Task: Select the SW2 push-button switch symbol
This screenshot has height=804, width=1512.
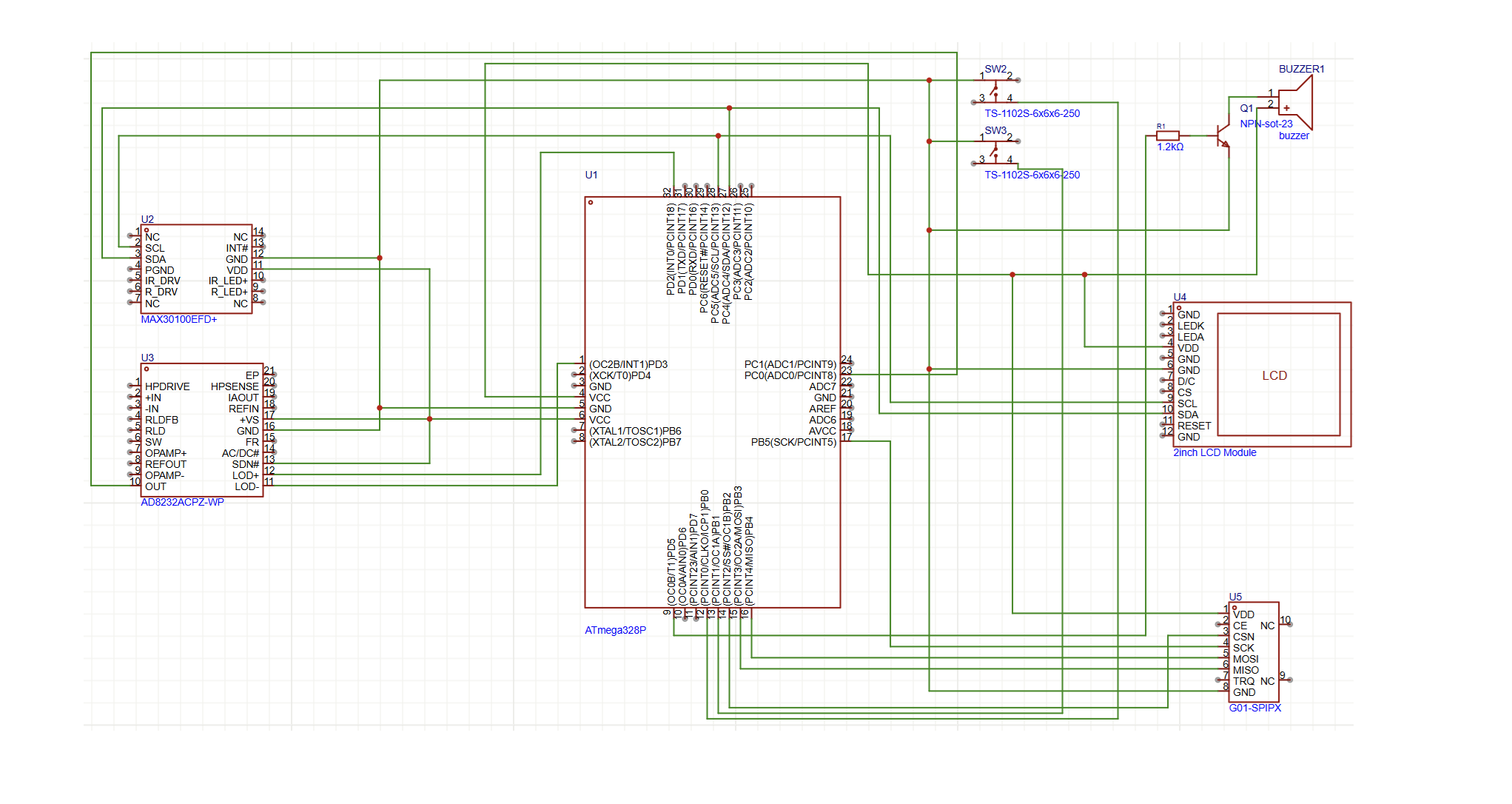Action: click(995, 90)
